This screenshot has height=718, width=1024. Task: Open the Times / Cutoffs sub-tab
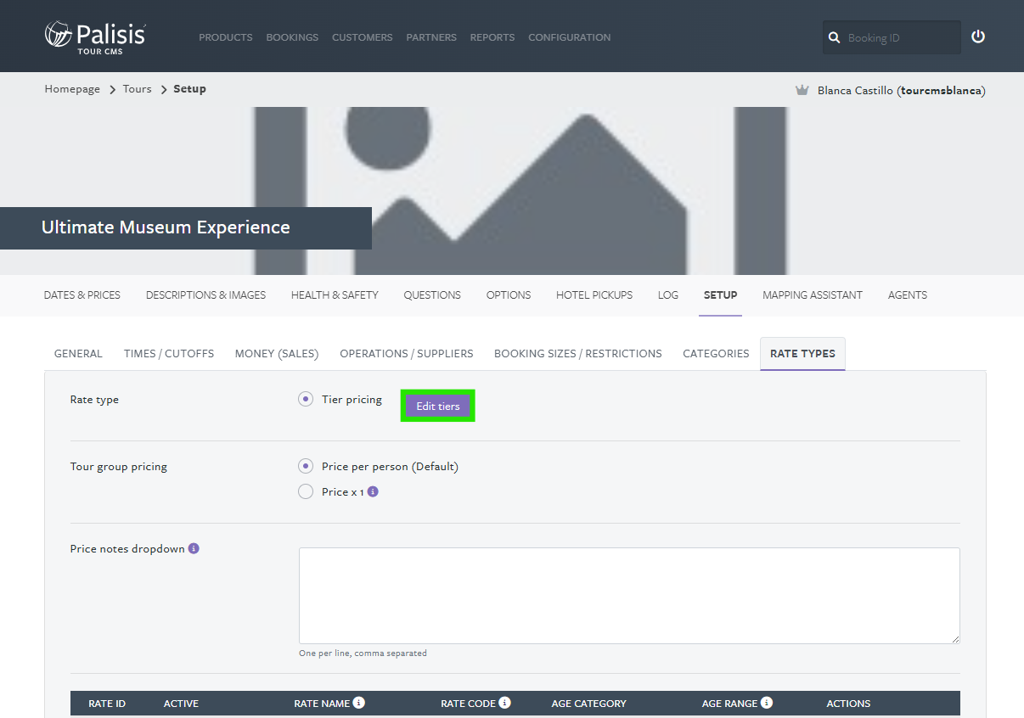pos(169,353)
